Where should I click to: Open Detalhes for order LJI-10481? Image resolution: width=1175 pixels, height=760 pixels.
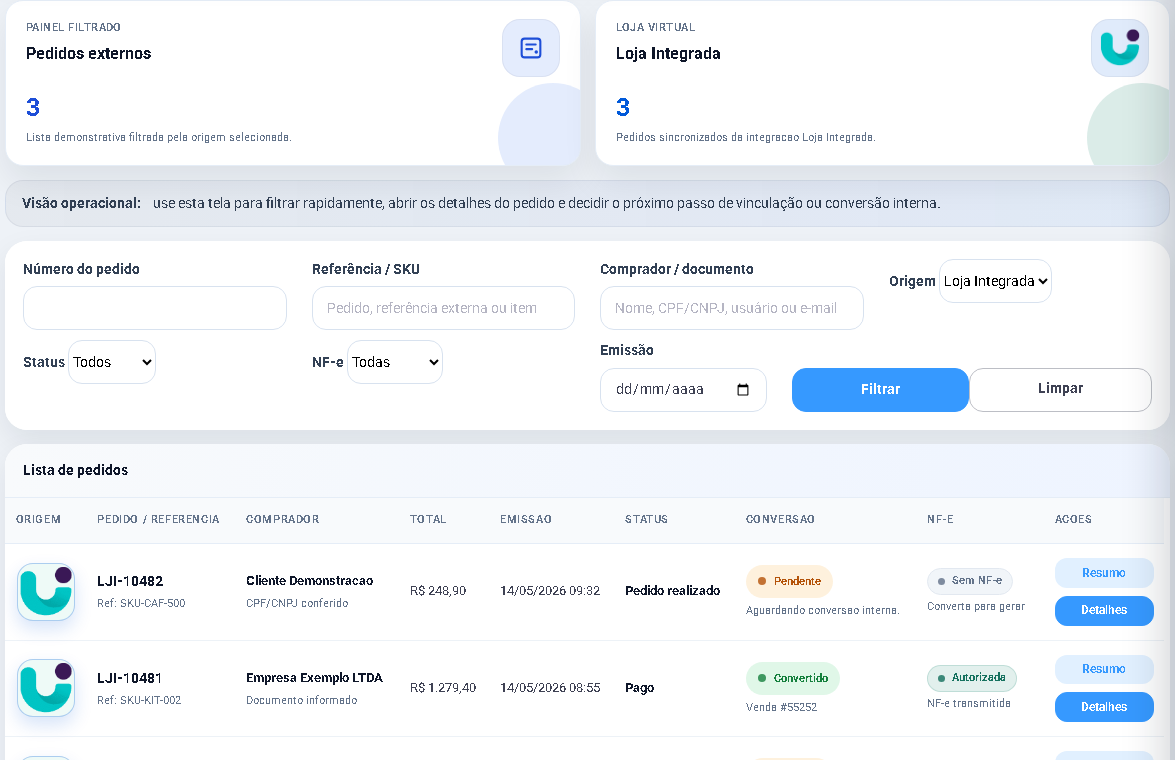pyautogui.click(x=1104, y=707)
